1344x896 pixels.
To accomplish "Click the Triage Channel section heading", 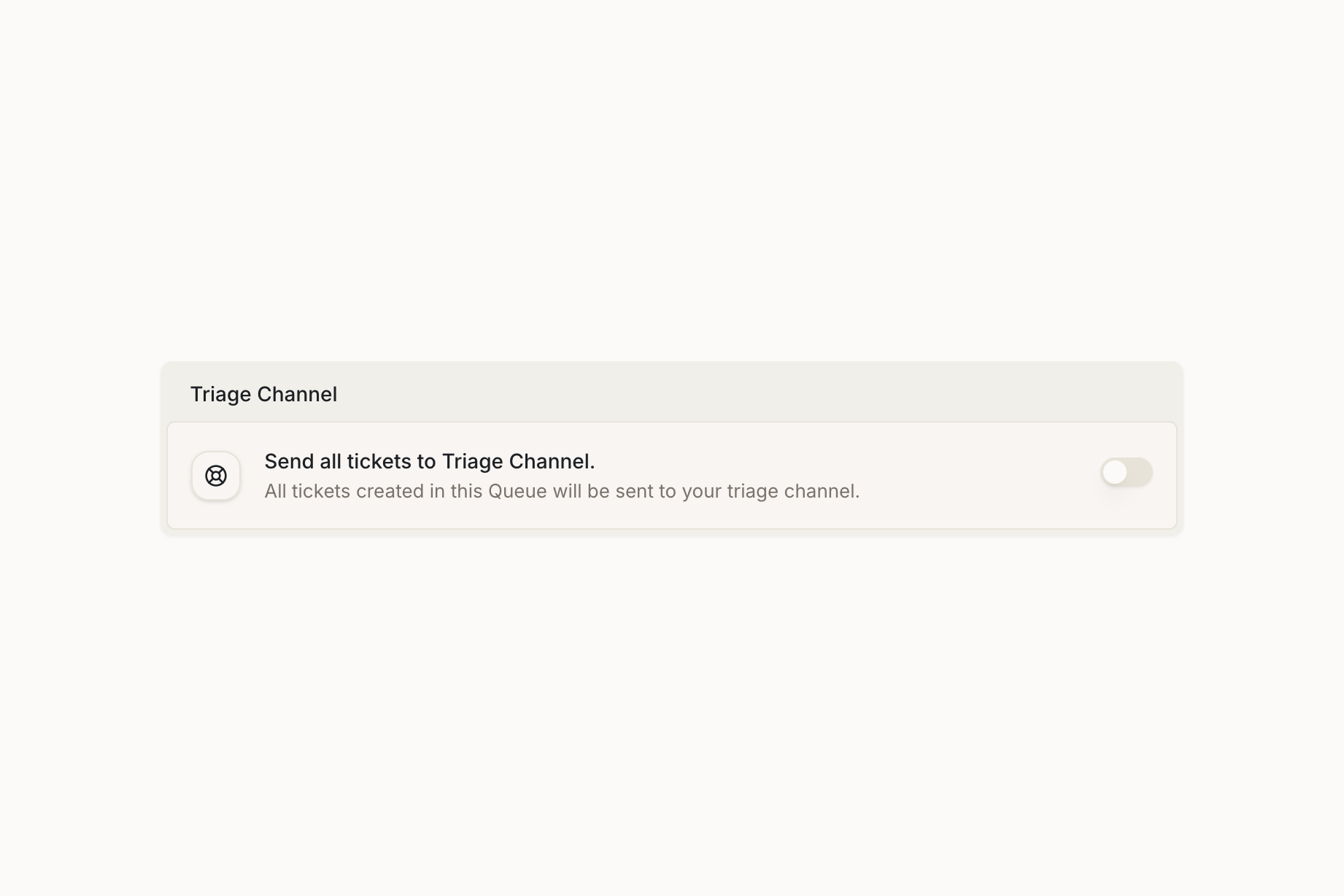I will 263,394.
